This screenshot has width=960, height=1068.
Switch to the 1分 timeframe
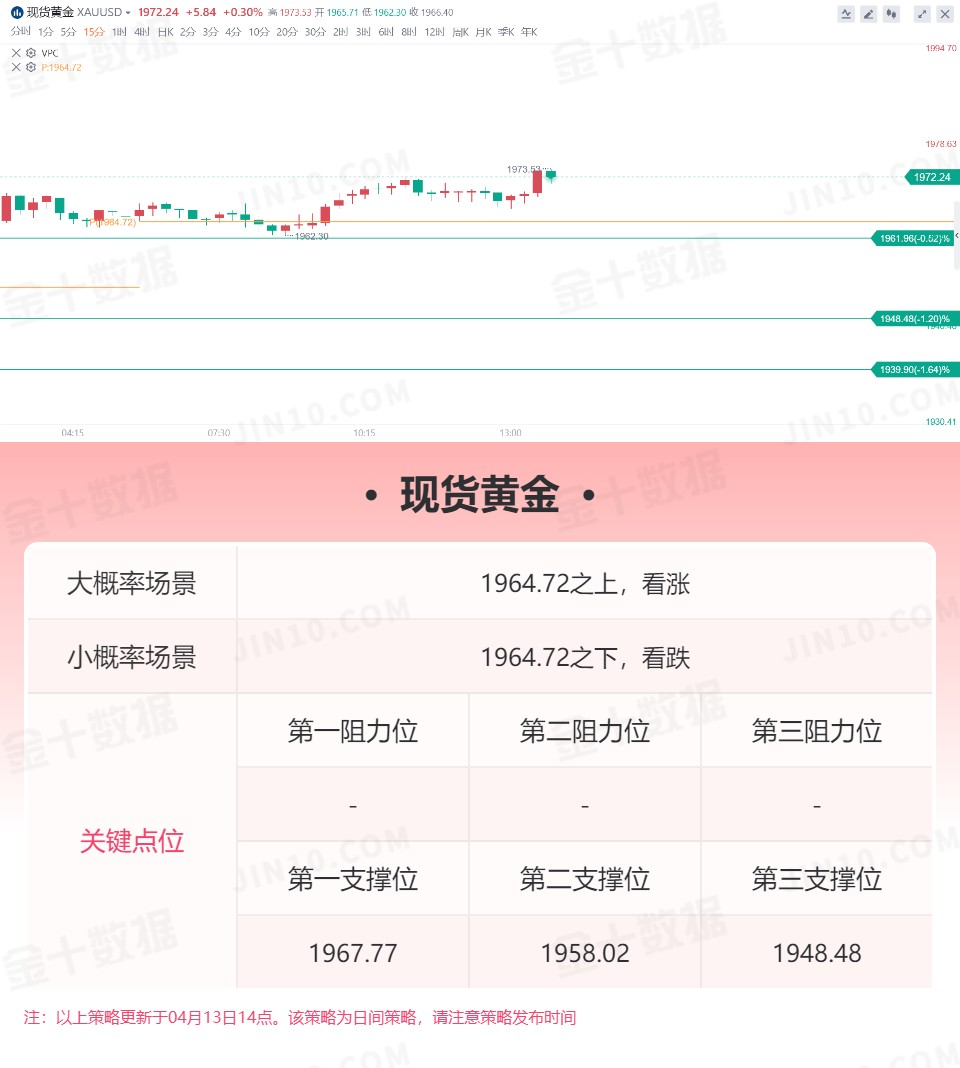pos(46,32)
